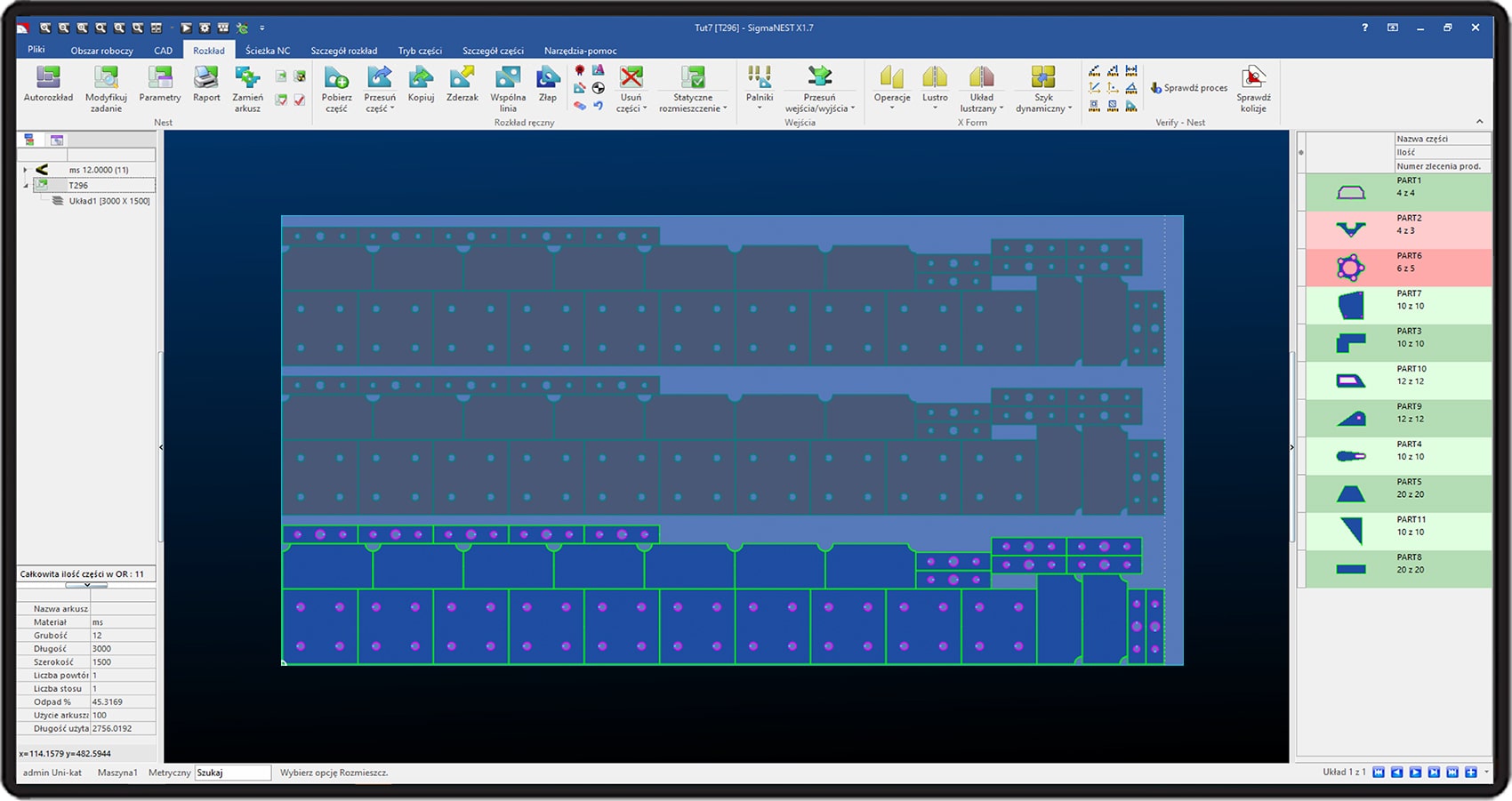Open the Raport printer icon
The height and width of the screenshot is (801, 1512).
(x=206, y=84)
